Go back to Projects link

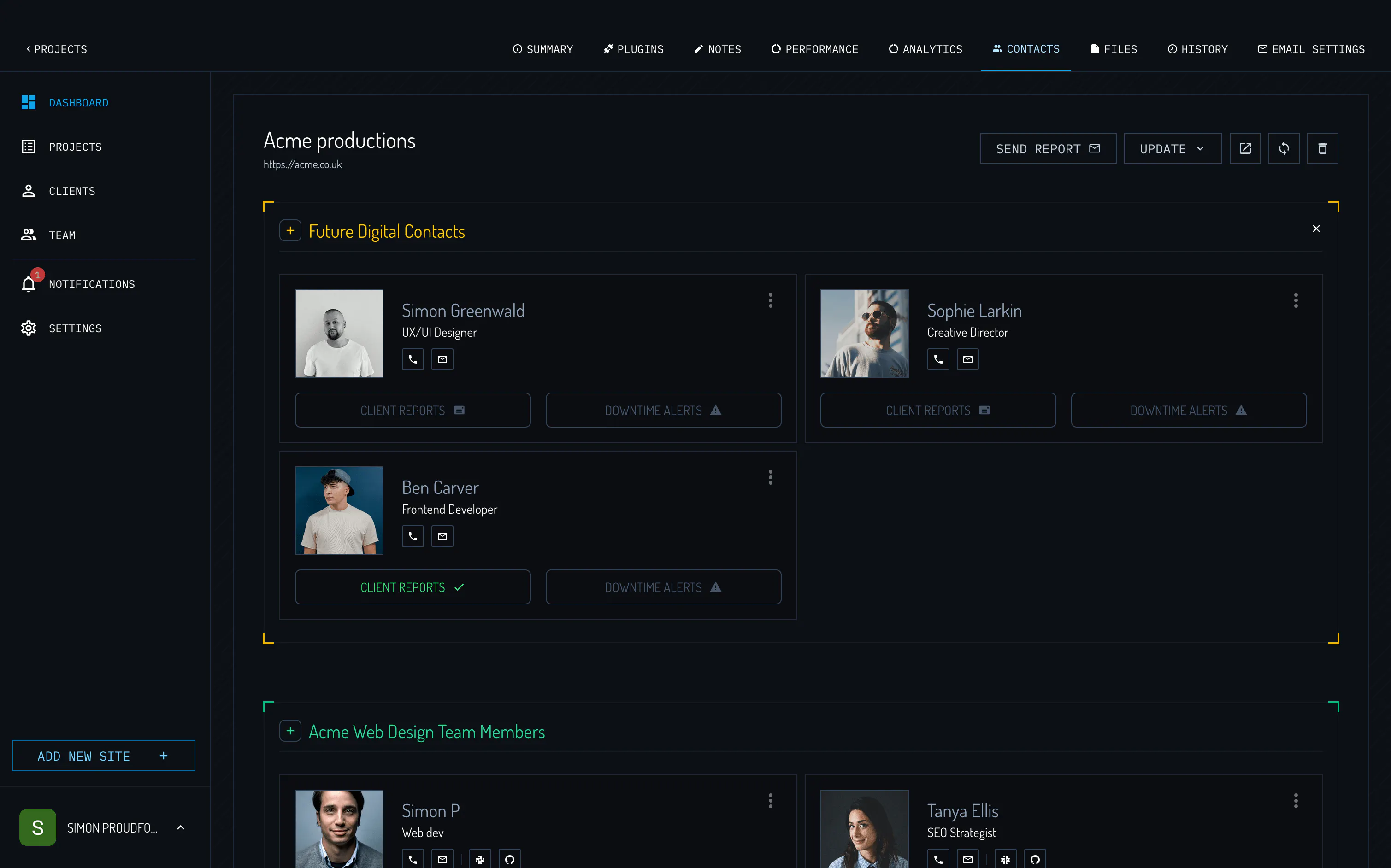click(x=56, y=49)
